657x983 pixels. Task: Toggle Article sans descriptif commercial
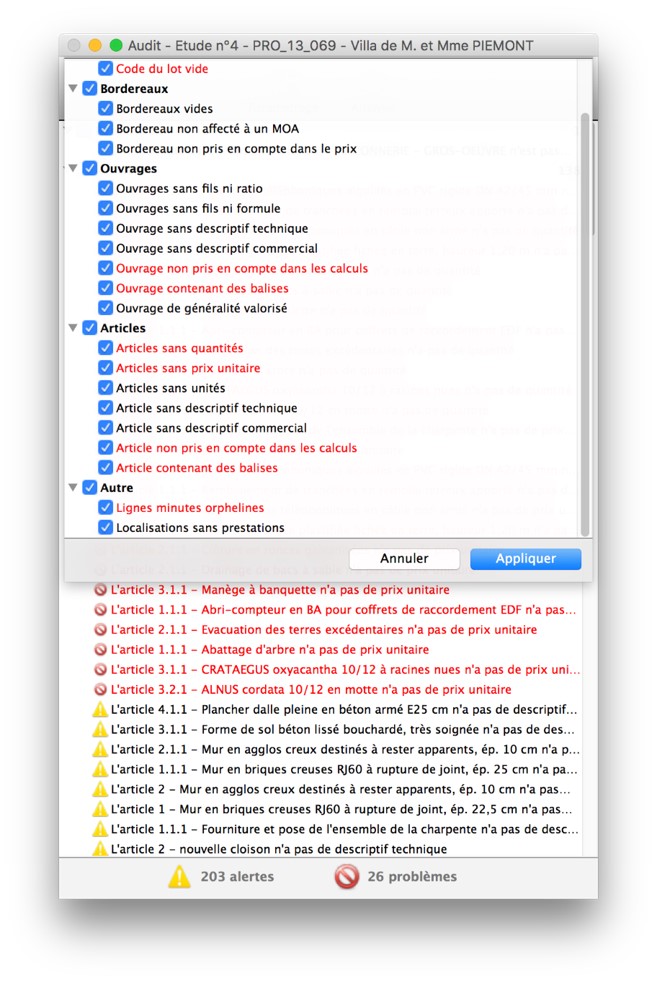click(105, 428)
